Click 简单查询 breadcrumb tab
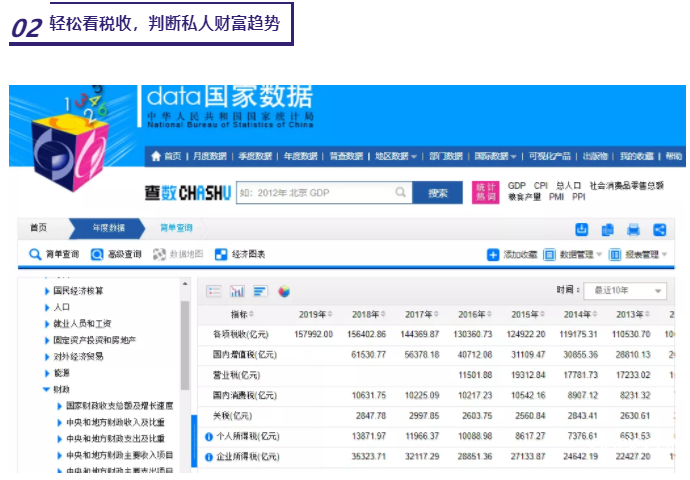690x480 pixels. pos(176,228)
